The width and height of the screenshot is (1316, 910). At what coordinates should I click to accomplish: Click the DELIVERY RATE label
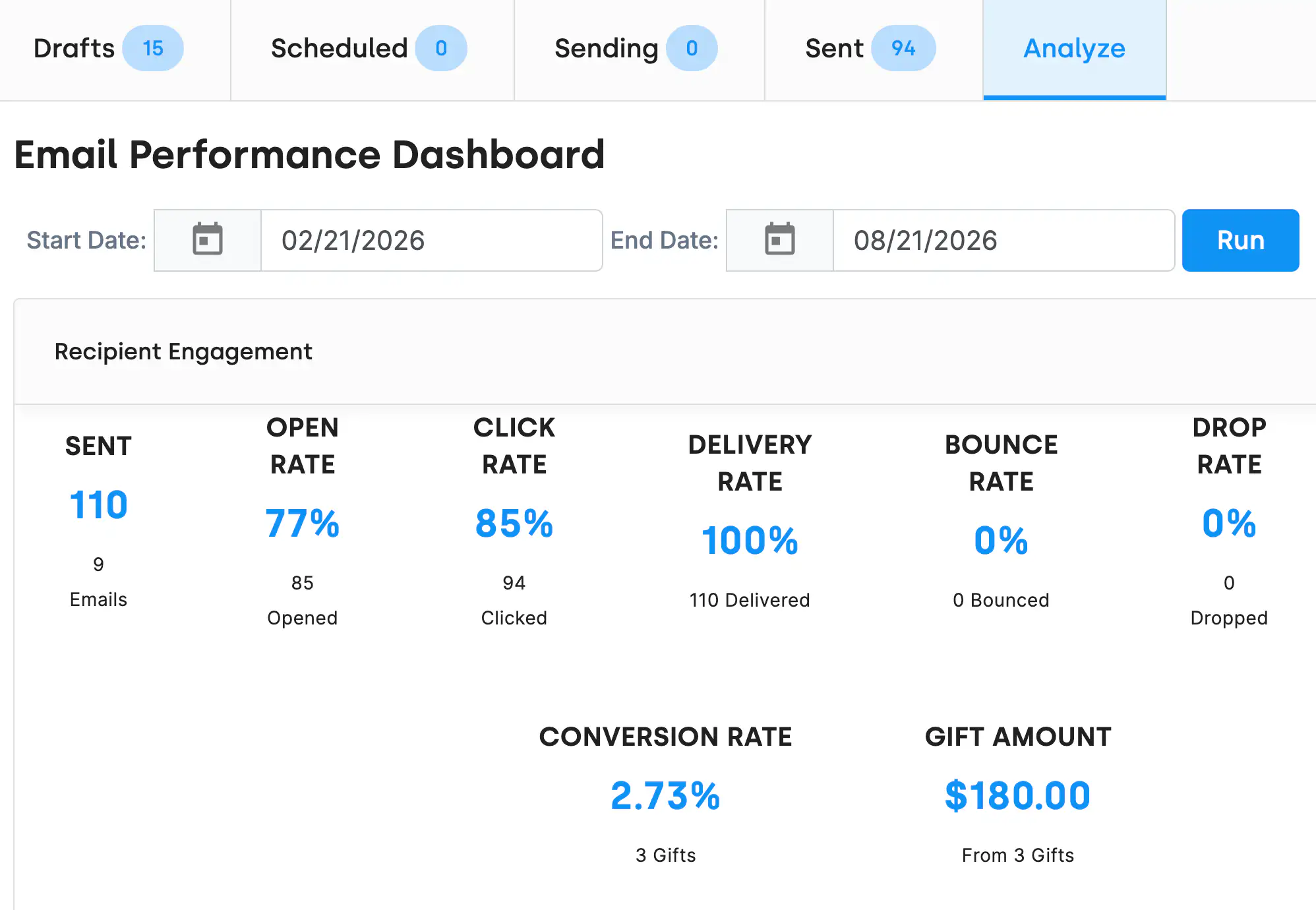coord(750,463)
